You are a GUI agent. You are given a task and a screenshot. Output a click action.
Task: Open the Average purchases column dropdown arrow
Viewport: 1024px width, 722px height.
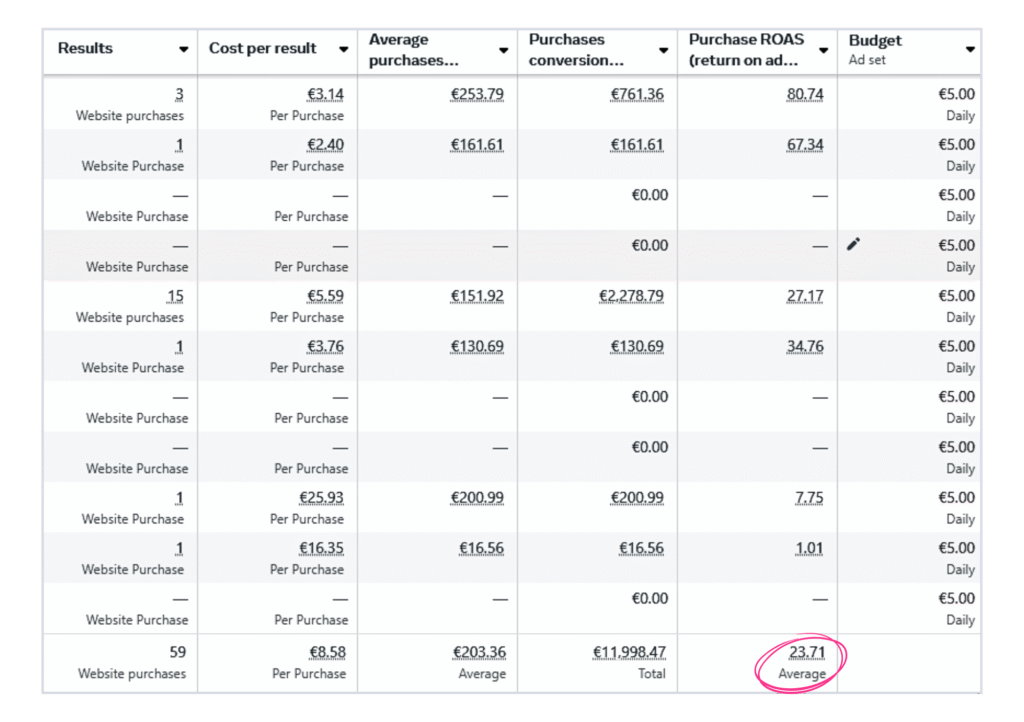(x=503, y=50)
